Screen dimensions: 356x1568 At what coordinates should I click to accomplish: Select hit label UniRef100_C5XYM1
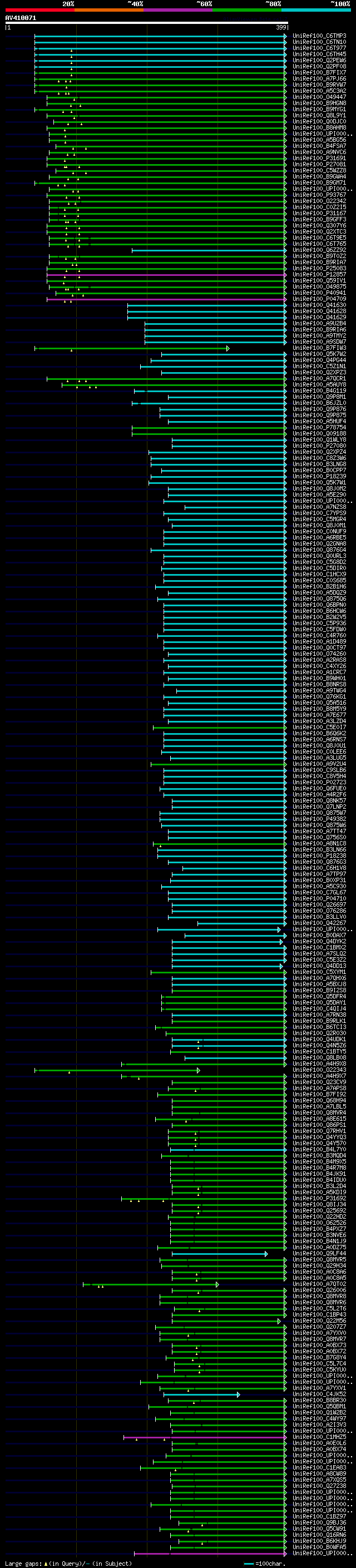319,972
